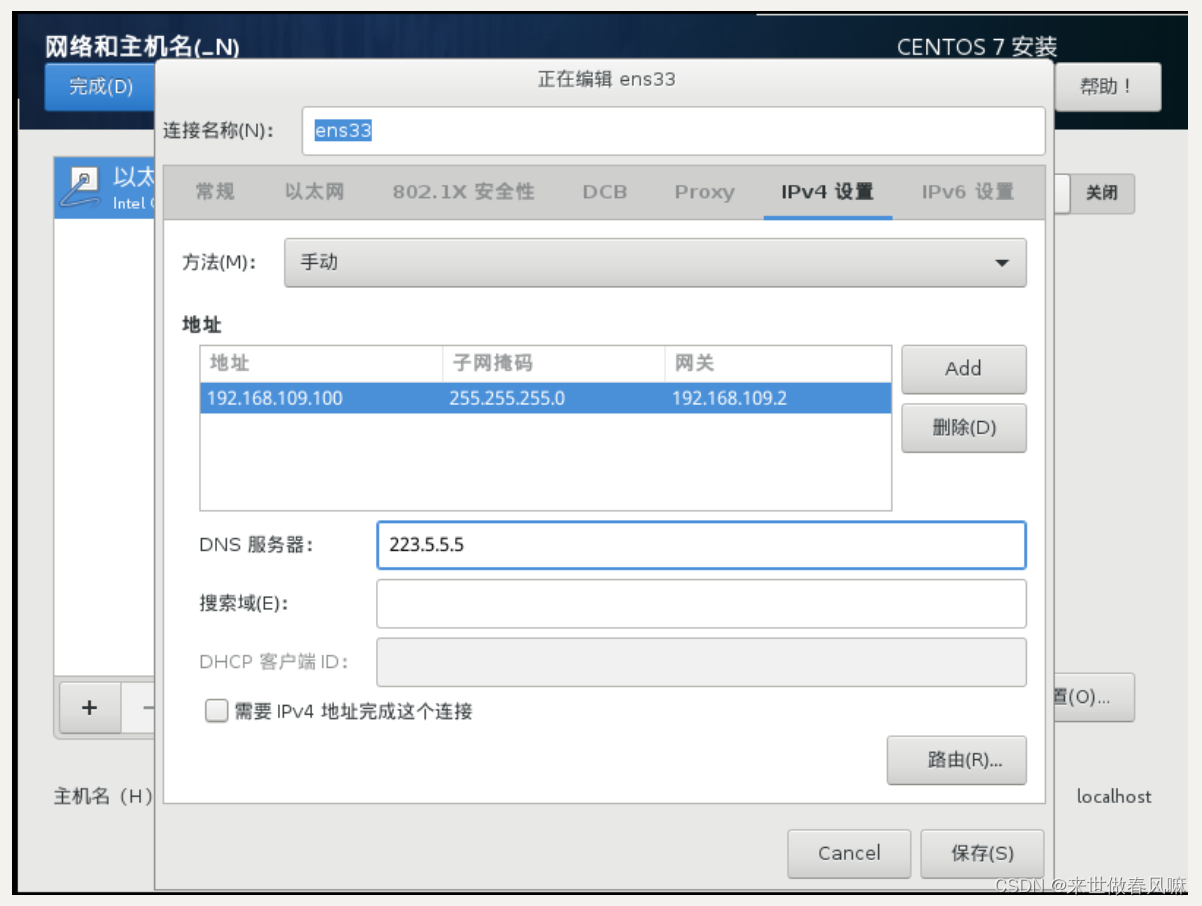This screenshot has width=1202, height=906.
Task: Click the 搜索域(E) input field
Action: click(701, 604)
